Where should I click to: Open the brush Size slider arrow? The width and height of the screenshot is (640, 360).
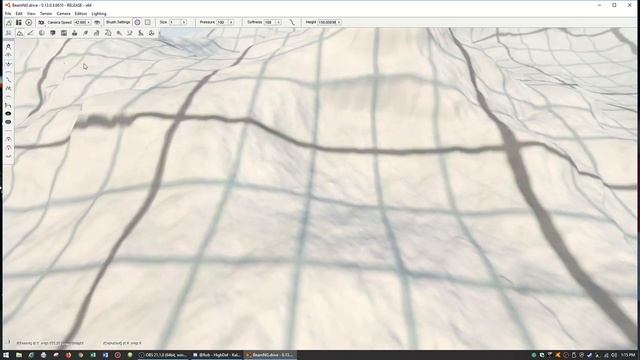pos(184,22)
